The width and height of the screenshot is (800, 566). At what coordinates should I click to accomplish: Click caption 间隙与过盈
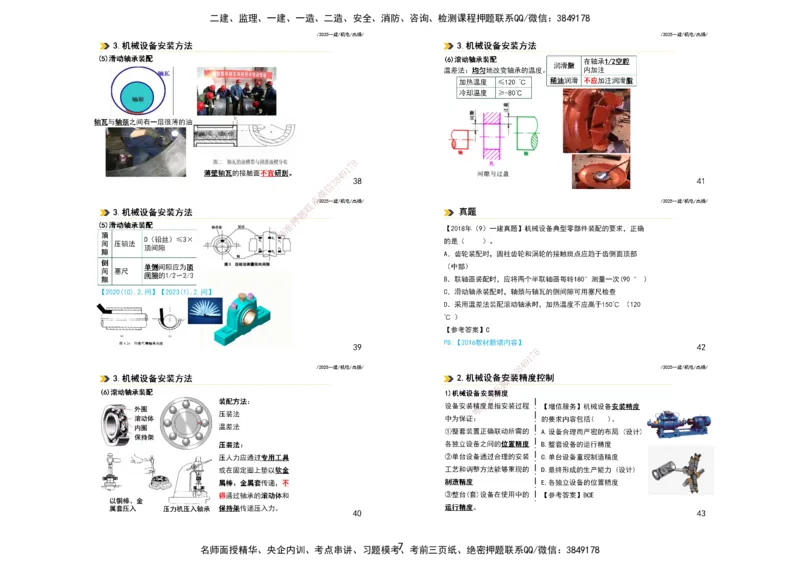point(493,174)
